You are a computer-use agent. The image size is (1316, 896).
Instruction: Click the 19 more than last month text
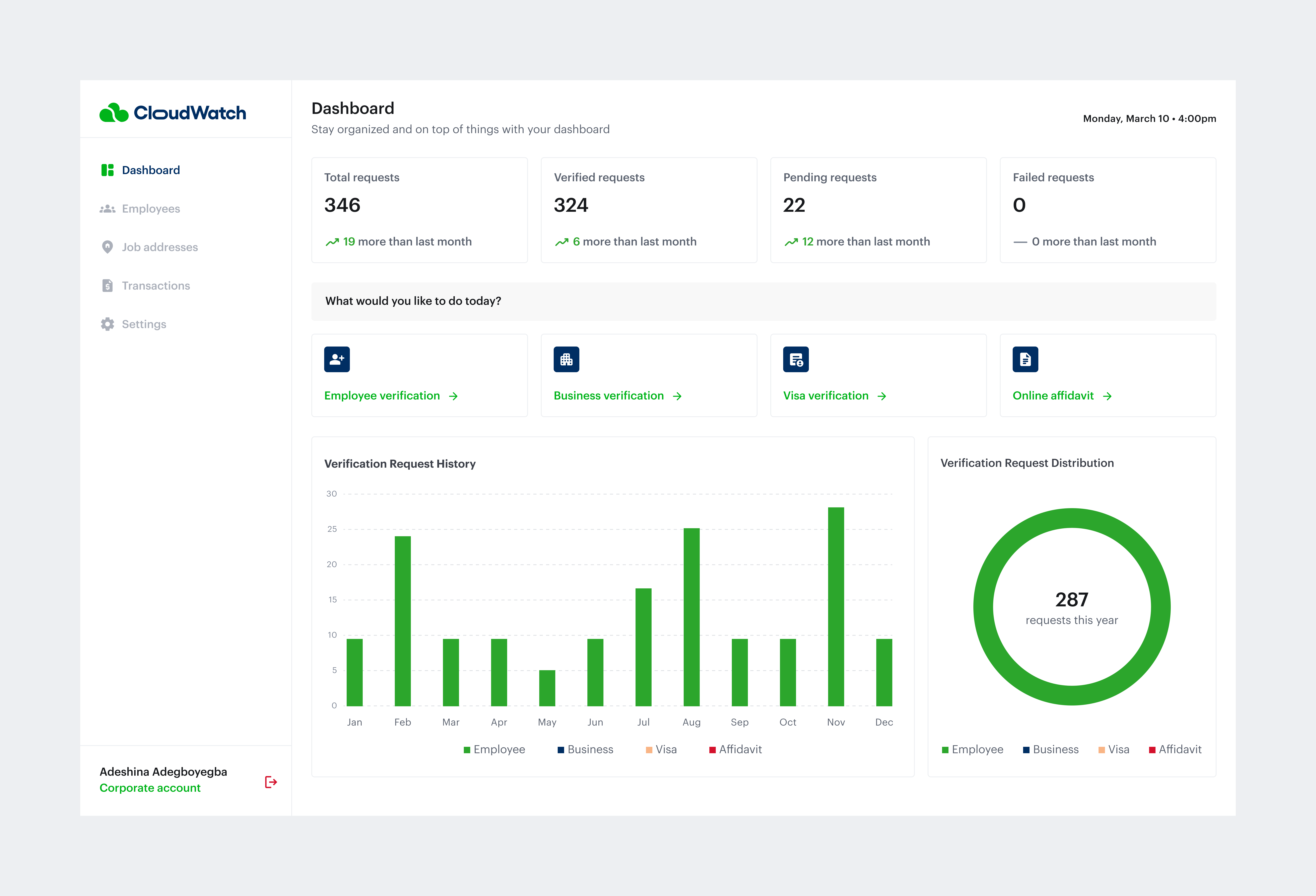(x=407, y=242)
